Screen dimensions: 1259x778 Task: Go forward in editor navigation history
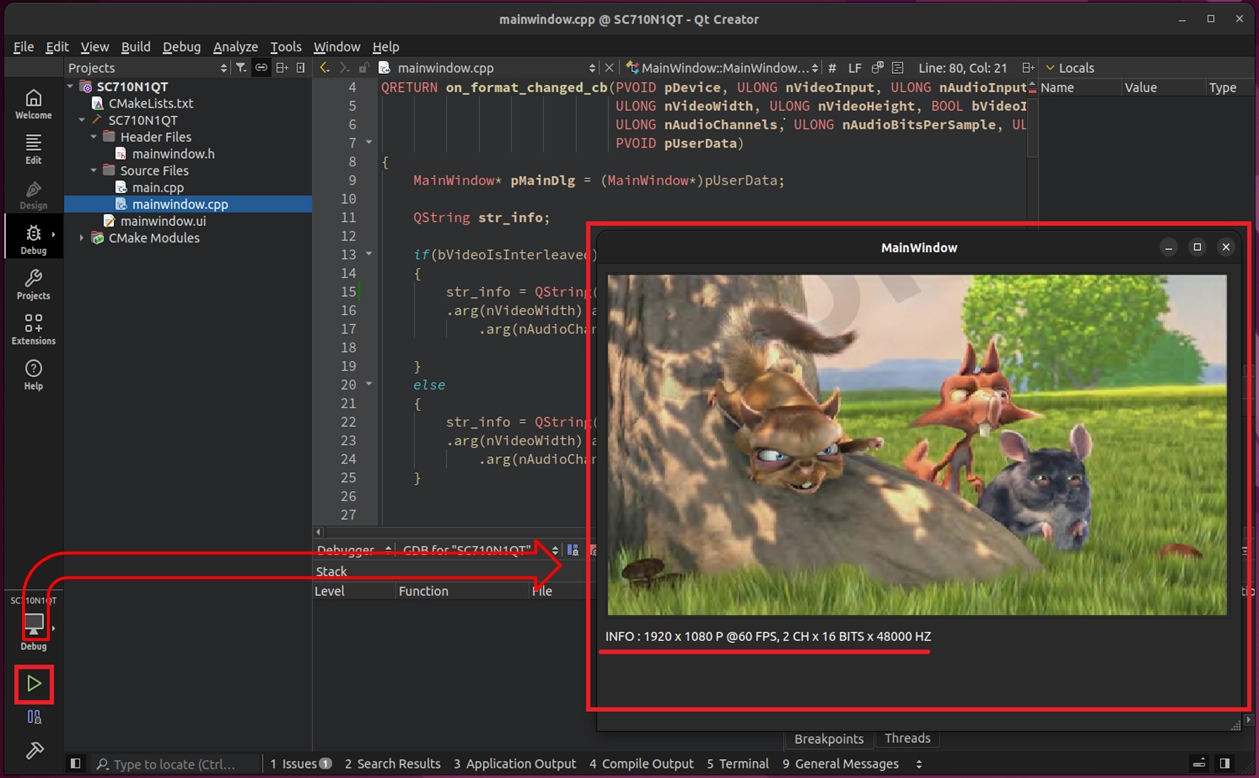344,68
